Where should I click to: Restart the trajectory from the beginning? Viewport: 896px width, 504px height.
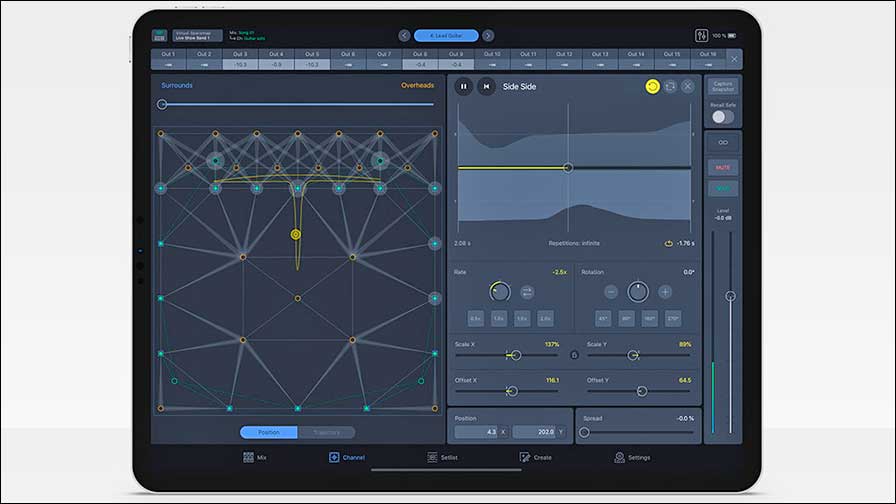pos(486,86)
